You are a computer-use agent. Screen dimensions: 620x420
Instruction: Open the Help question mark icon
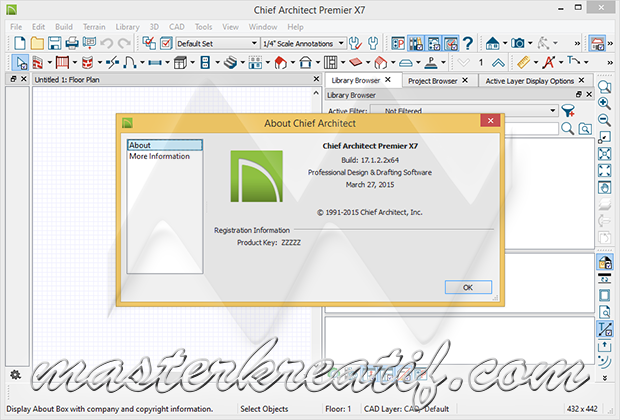tap(468, 43)
